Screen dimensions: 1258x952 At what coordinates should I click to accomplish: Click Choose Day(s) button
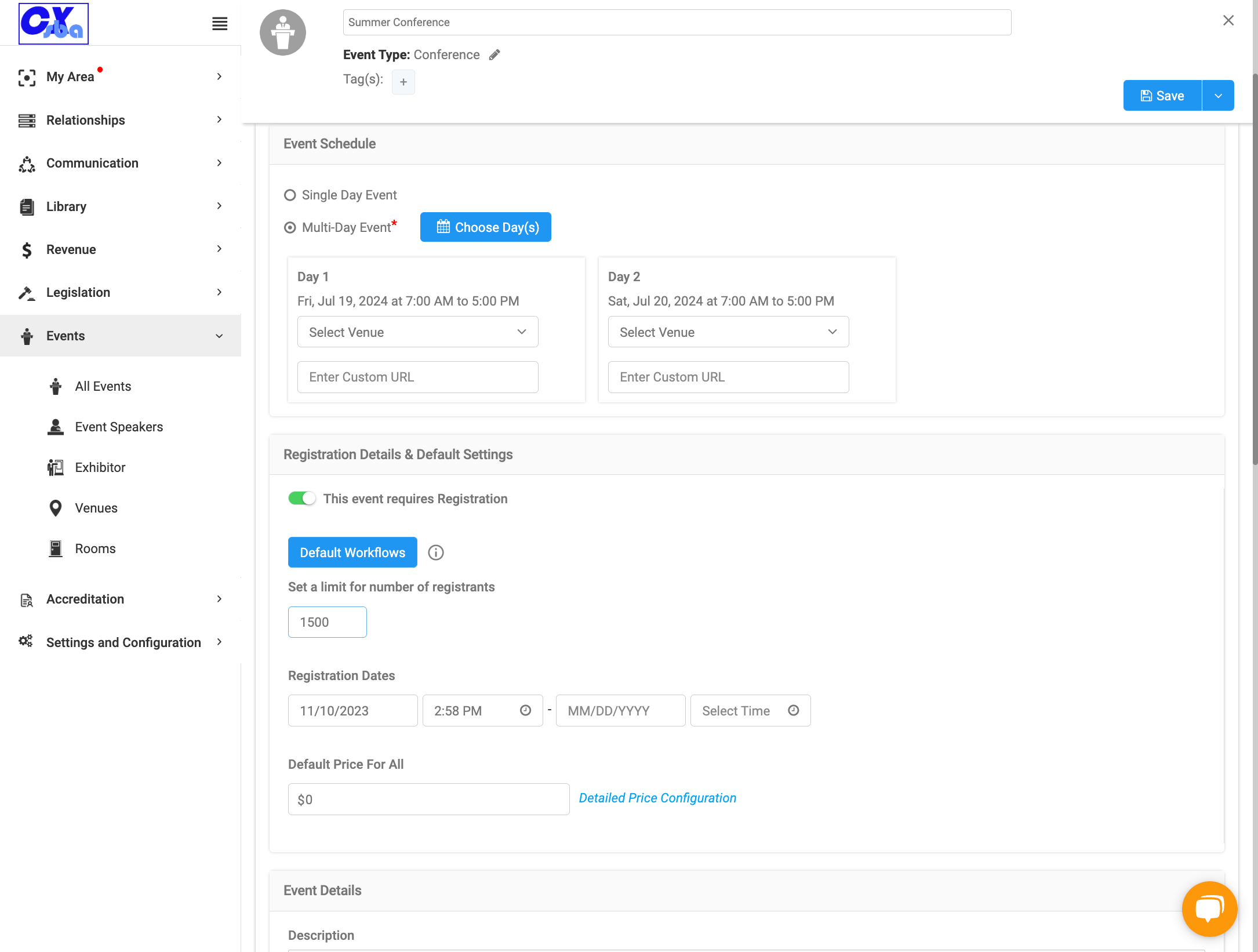(486, 227)
